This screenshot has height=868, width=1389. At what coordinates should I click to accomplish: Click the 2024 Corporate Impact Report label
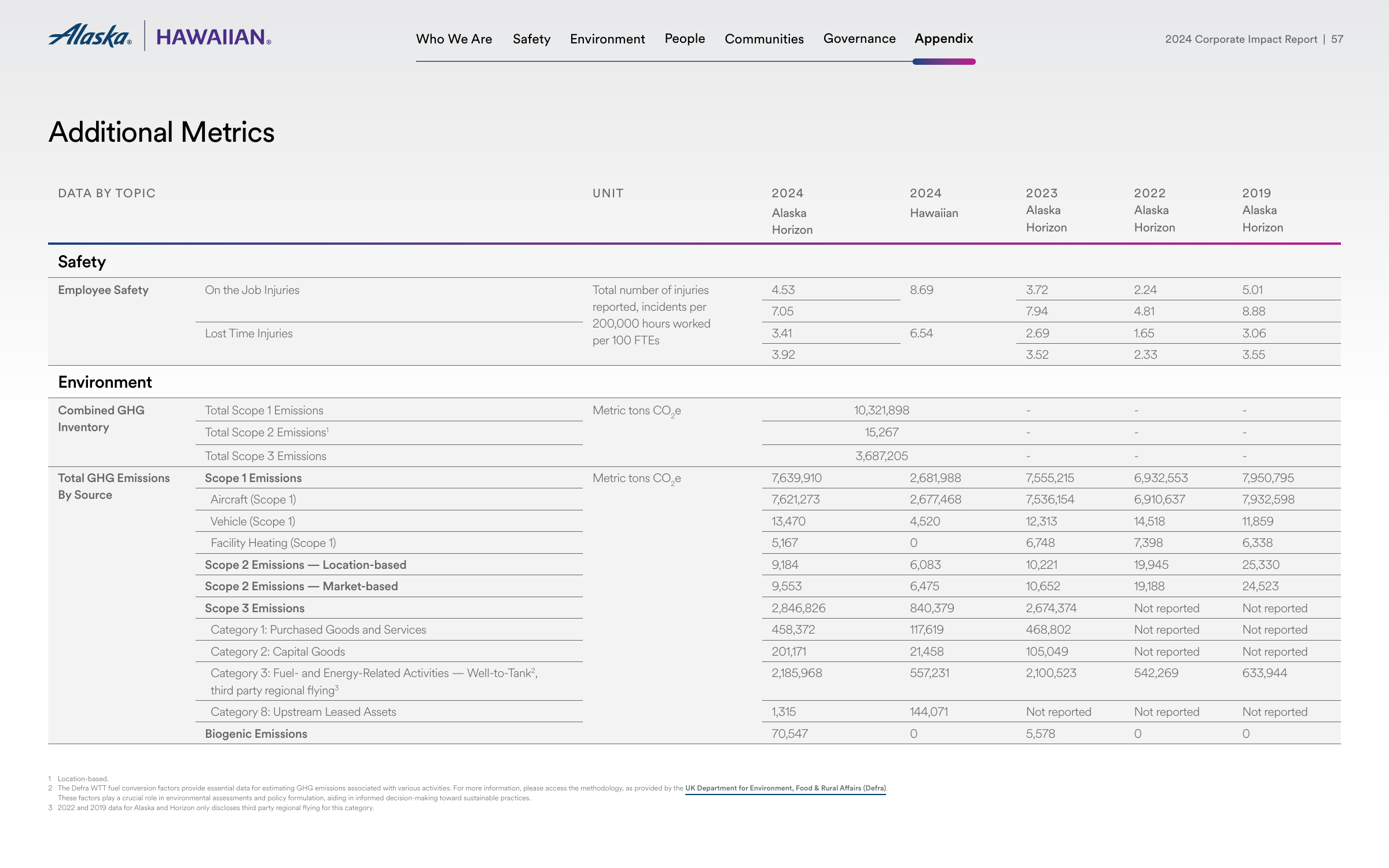[1241, 39]
